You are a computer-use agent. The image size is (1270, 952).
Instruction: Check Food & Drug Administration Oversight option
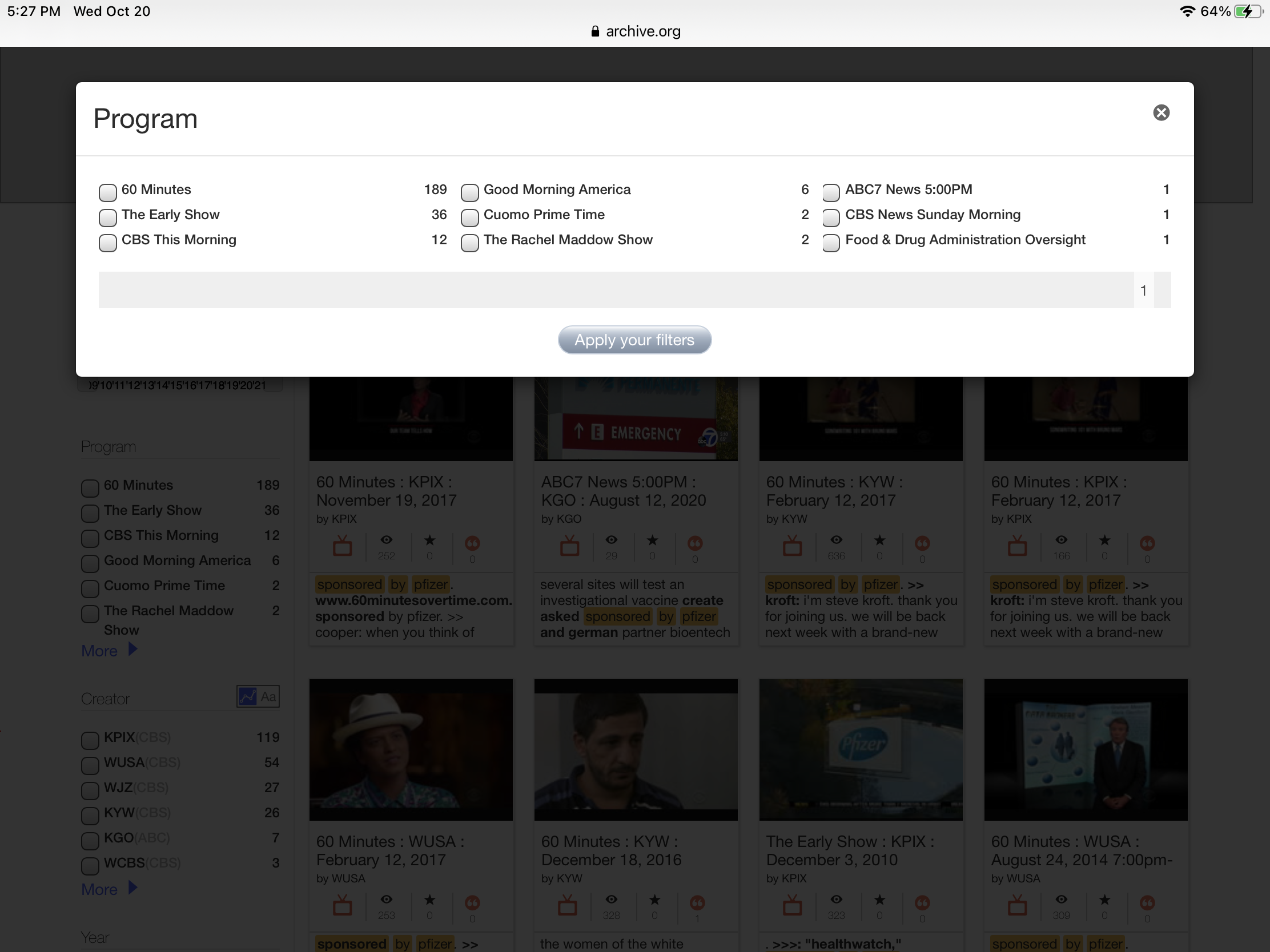[831, 243]
